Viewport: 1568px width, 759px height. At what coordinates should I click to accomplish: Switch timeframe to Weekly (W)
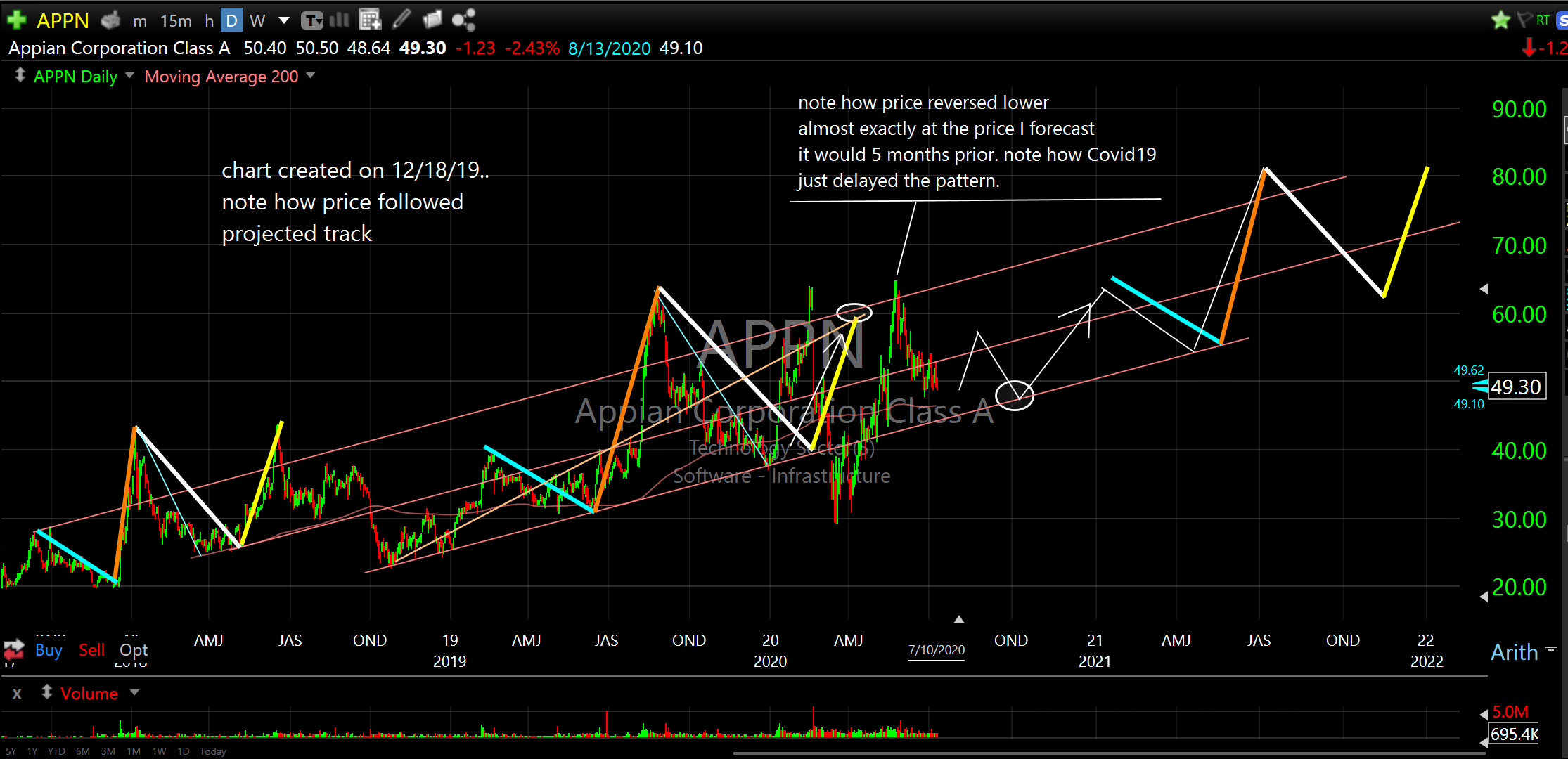[257, 21]
